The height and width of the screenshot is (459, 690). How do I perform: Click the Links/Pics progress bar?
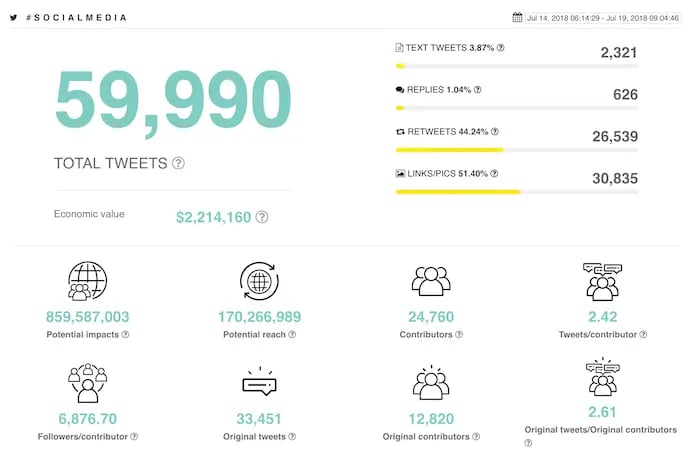click(517, 191)
